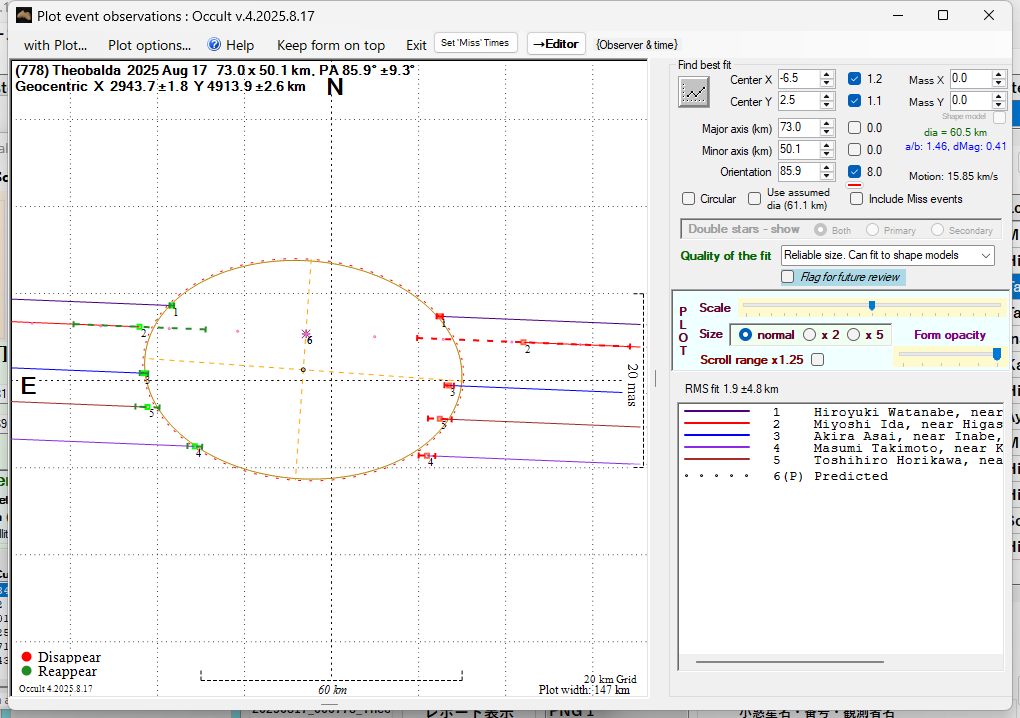Open Quality of the fit dropdown
Screen dimensions: 1020x718
(x=986, y=256)
